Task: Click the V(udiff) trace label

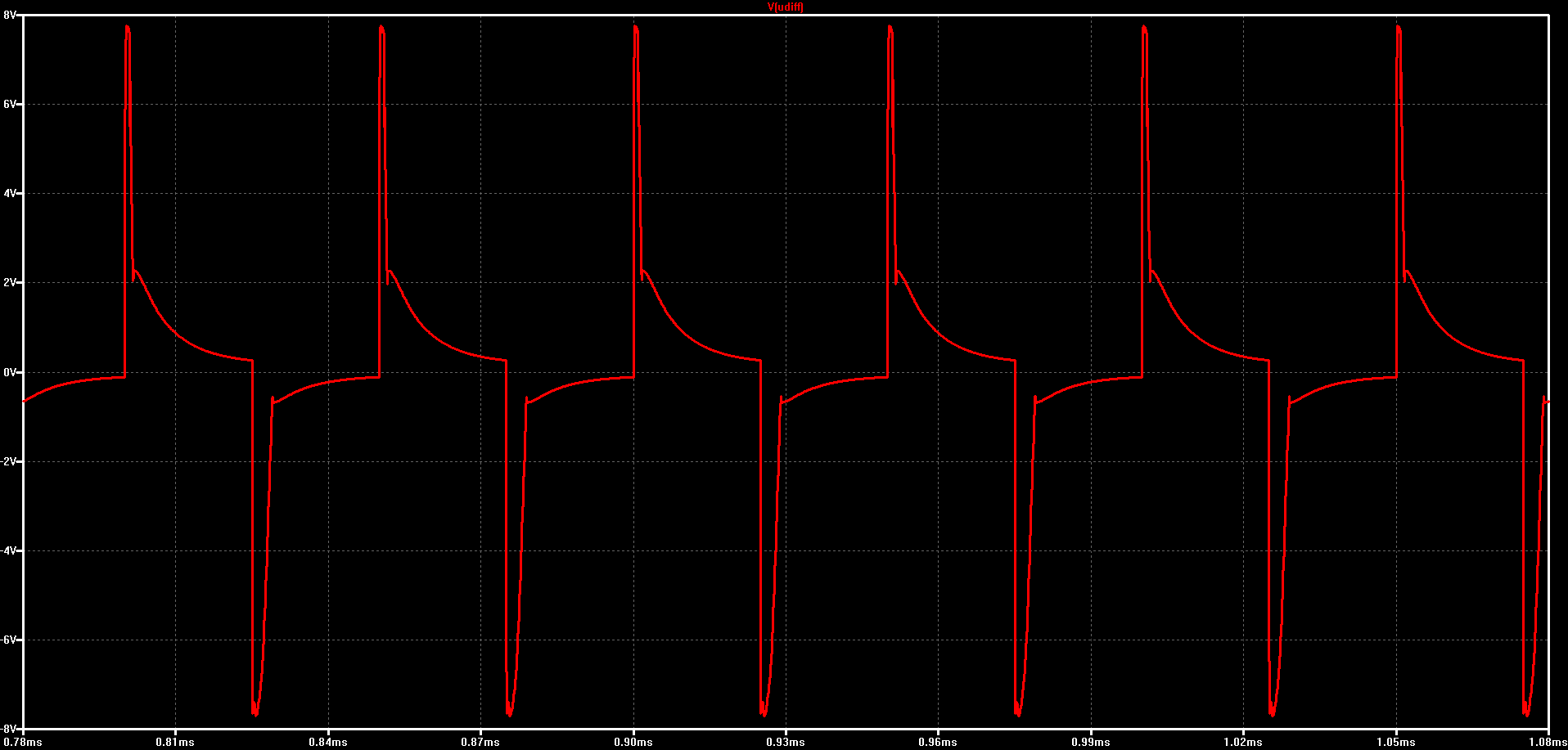Action: 785,7
